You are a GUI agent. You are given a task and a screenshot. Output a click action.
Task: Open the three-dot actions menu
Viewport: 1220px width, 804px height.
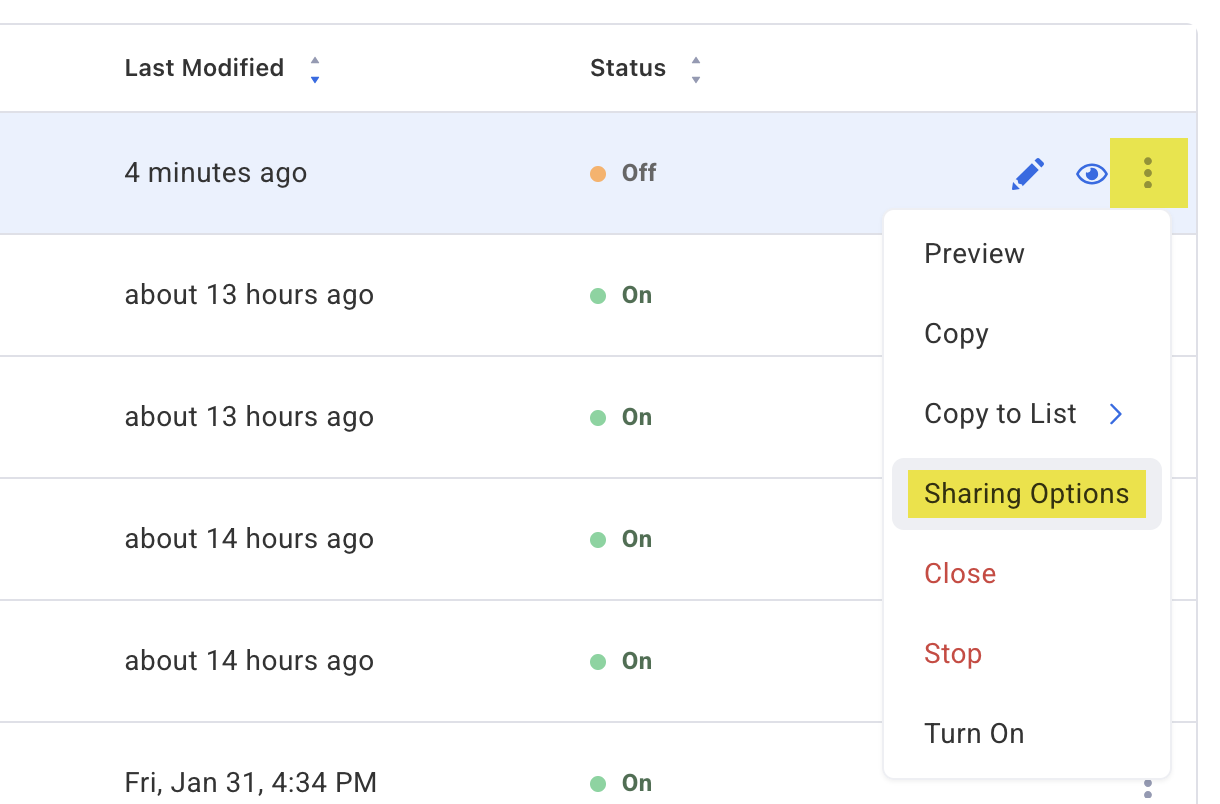coord(1148,173)
